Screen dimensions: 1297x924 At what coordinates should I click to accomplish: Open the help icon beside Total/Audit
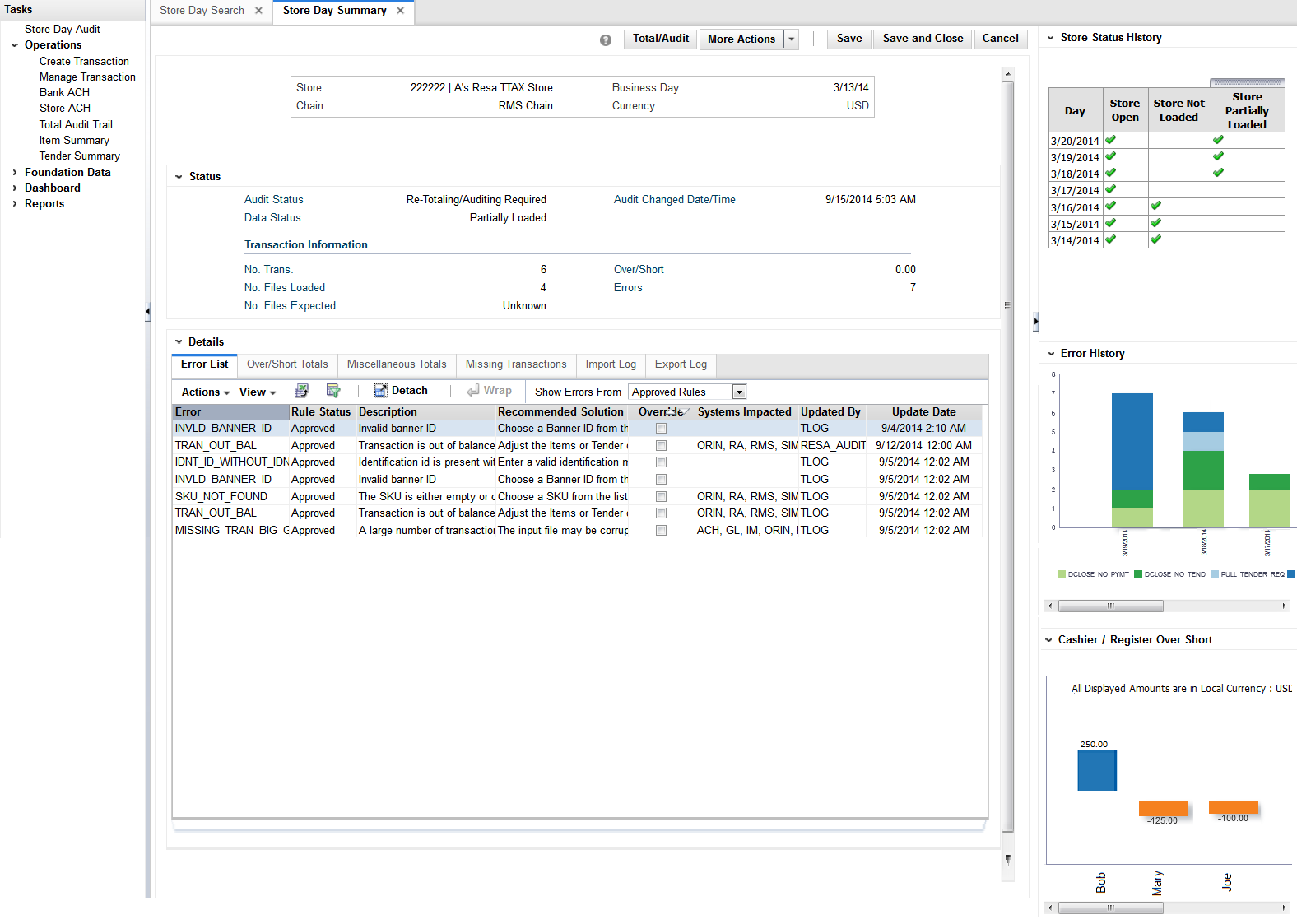pyautogui.click(x=606, y=39)
